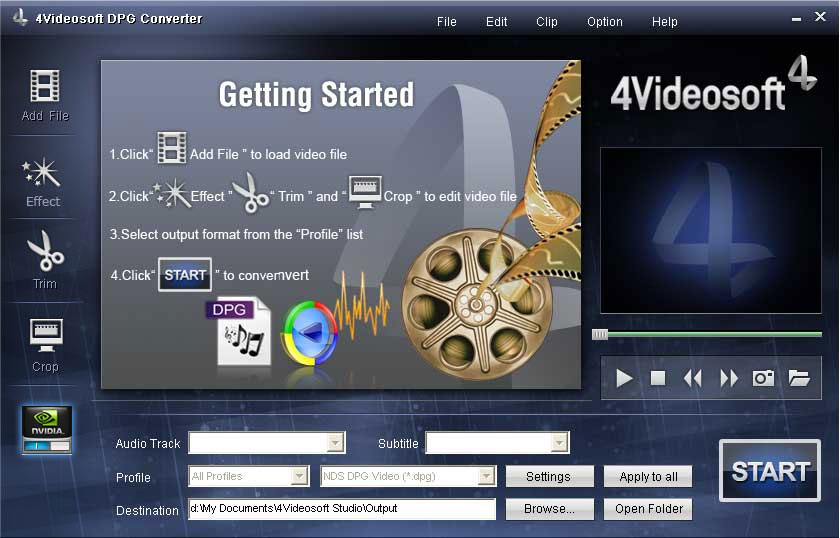Open the snapshot folder icon
The height and width of the screenshot is (538, 840).
tap(799, 378)
